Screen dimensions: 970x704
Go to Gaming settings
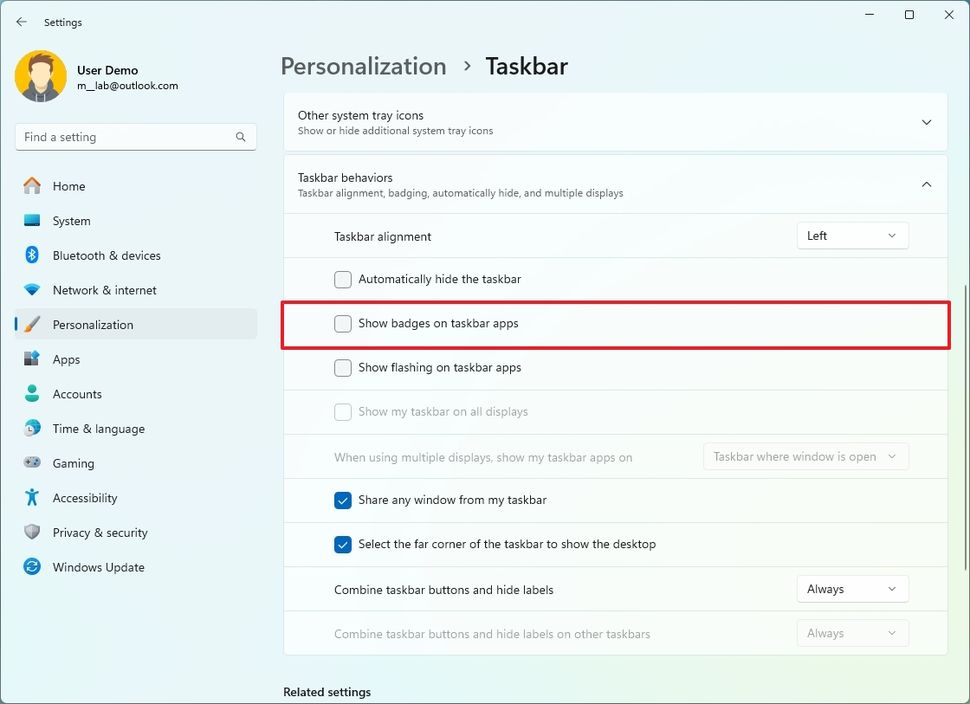tap(72, 463)
